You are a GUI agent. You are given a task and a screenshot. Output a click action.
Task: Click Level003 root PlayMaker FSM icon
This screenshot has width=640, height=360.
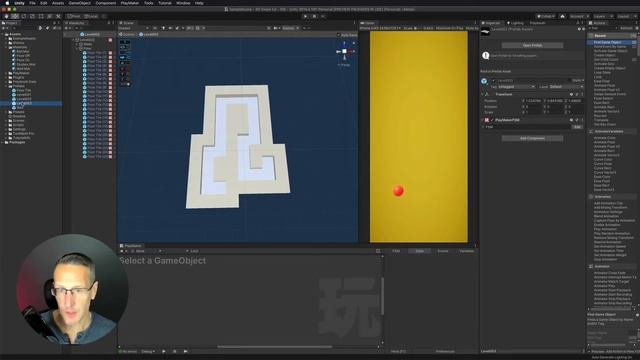click(x=110, y=40)
